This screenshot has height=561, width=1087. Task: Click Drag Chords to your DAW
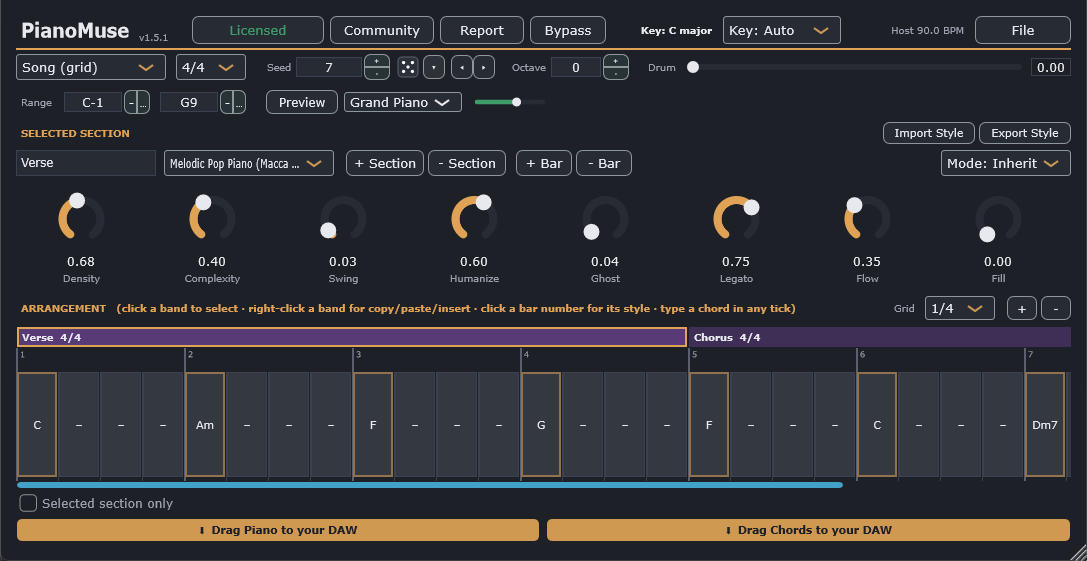[808, 530]
